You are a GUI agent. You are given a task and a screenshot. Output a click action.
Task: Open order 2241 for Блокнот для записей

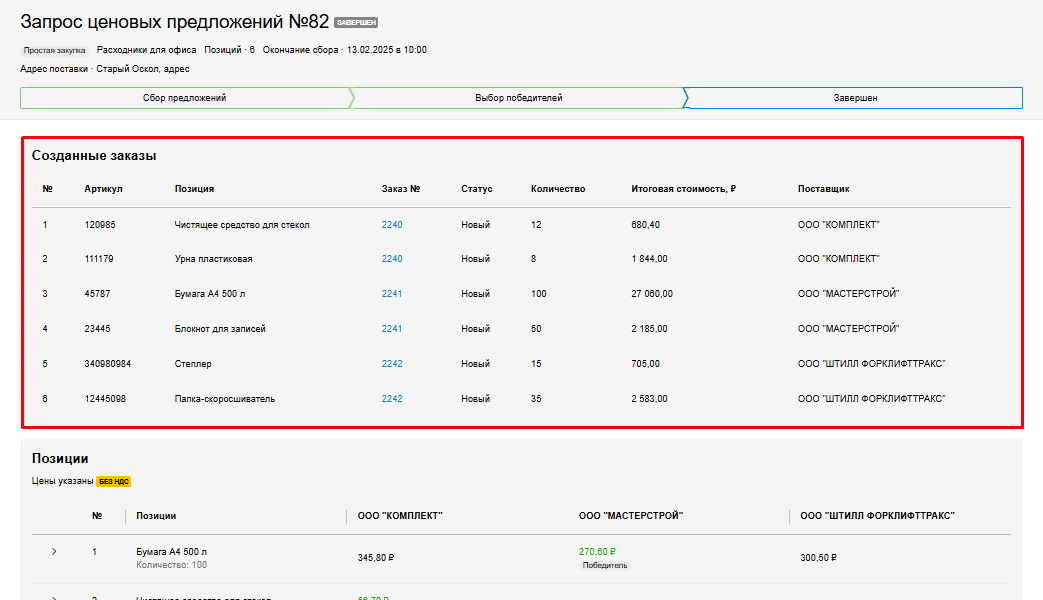point(392,329)
